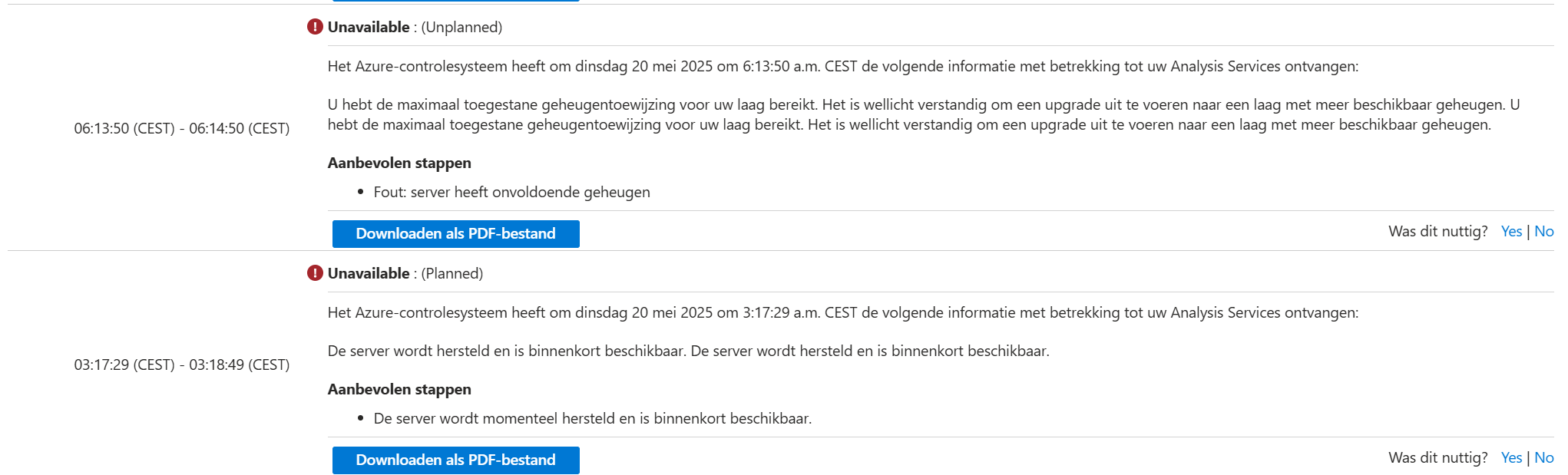Click the 6:13:50 a.m. Azure-controlesysteem sentence

click(843, 66)
